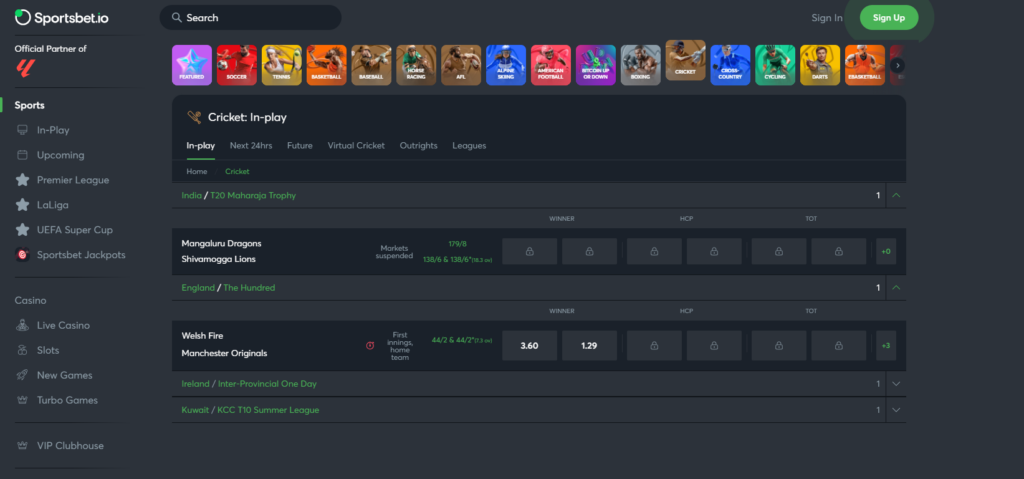Screen dimensions: 1024x479
Task: Click the LaLiga partner logo
Action: (26, 67)
